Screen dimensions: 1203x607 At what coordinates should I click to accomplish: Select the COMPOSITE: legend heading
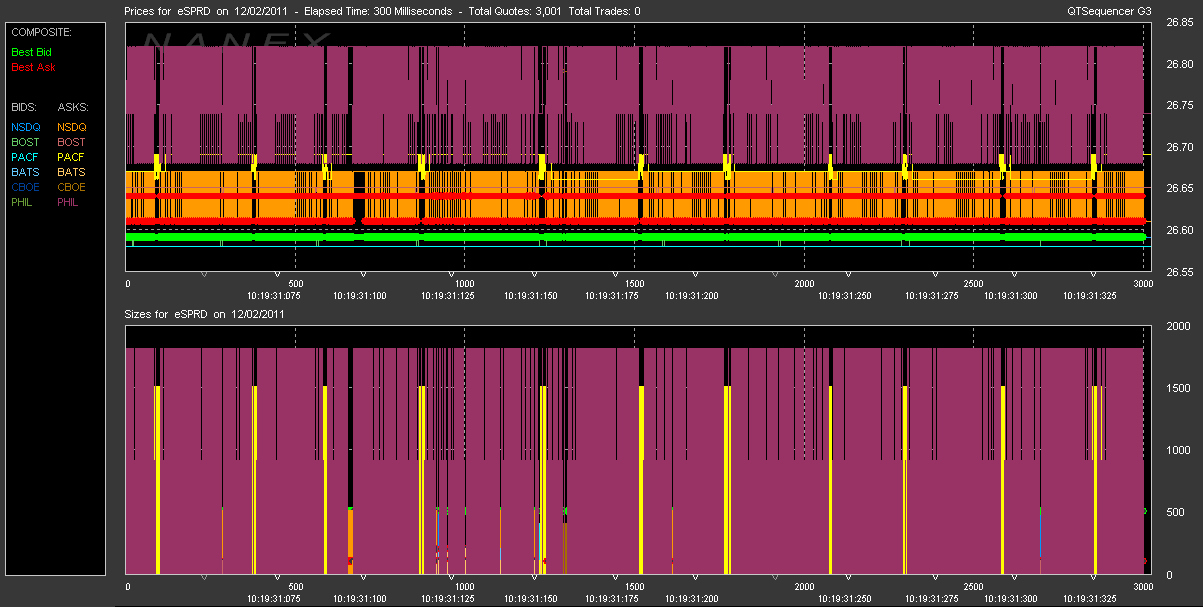coord(41,32)
